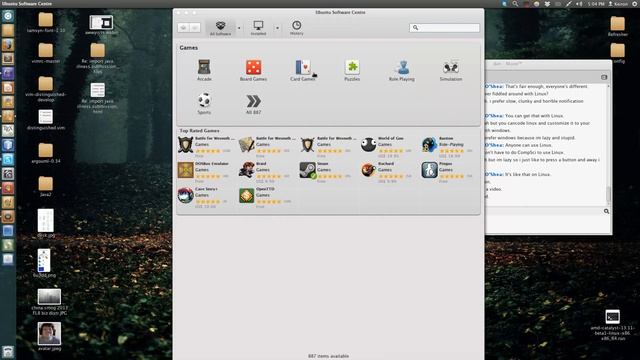Open World of Goo game entry
Screen dimensions: 640x360
[x=386, y=147]
